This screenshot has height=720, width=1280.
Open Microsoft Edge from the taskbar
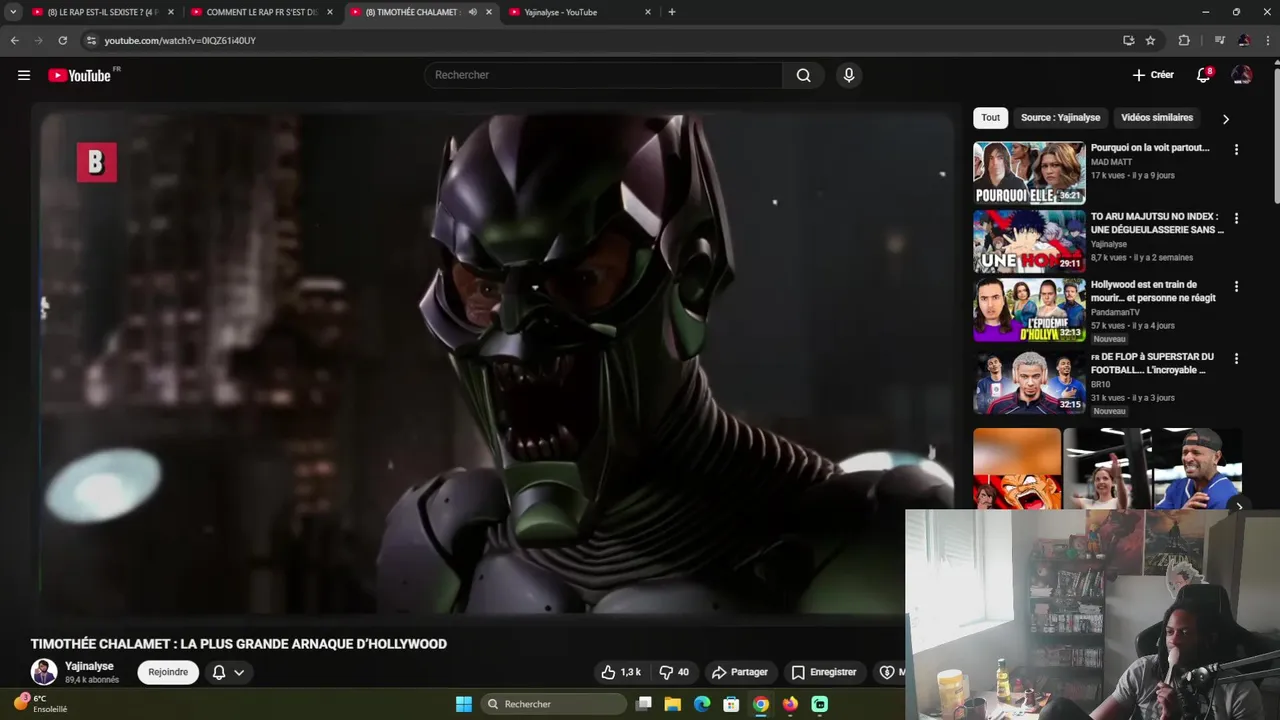pos(702,704)
